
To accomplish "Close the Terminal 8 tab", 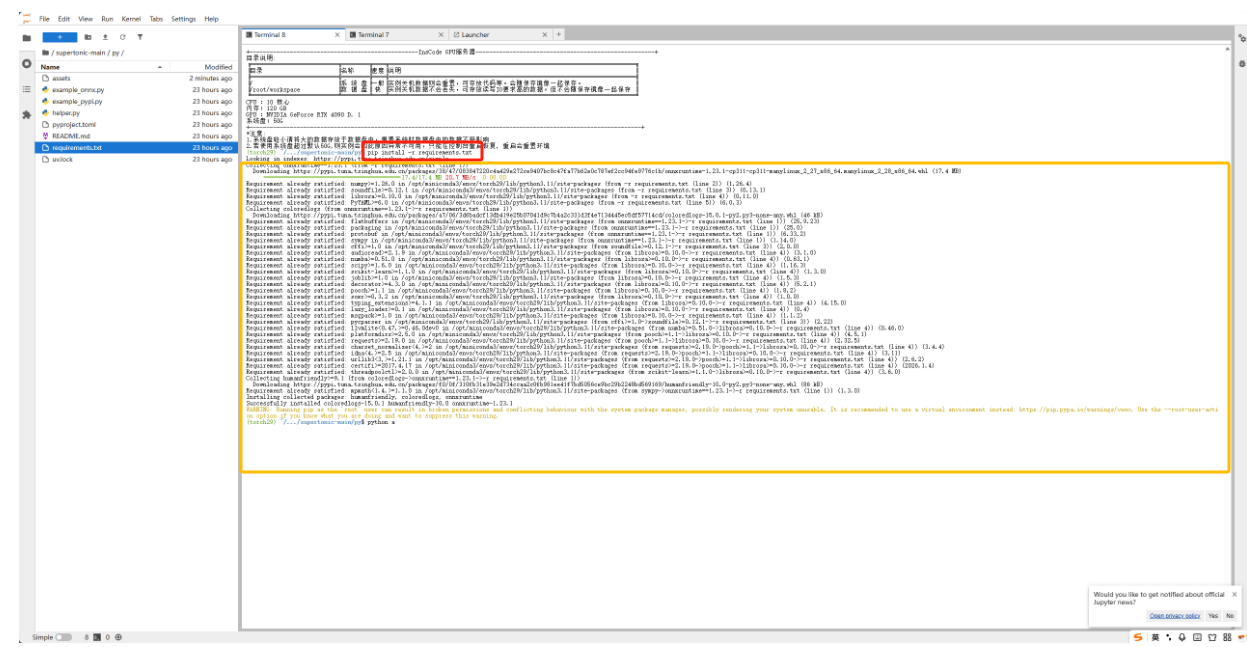I will tap(338, 34).
